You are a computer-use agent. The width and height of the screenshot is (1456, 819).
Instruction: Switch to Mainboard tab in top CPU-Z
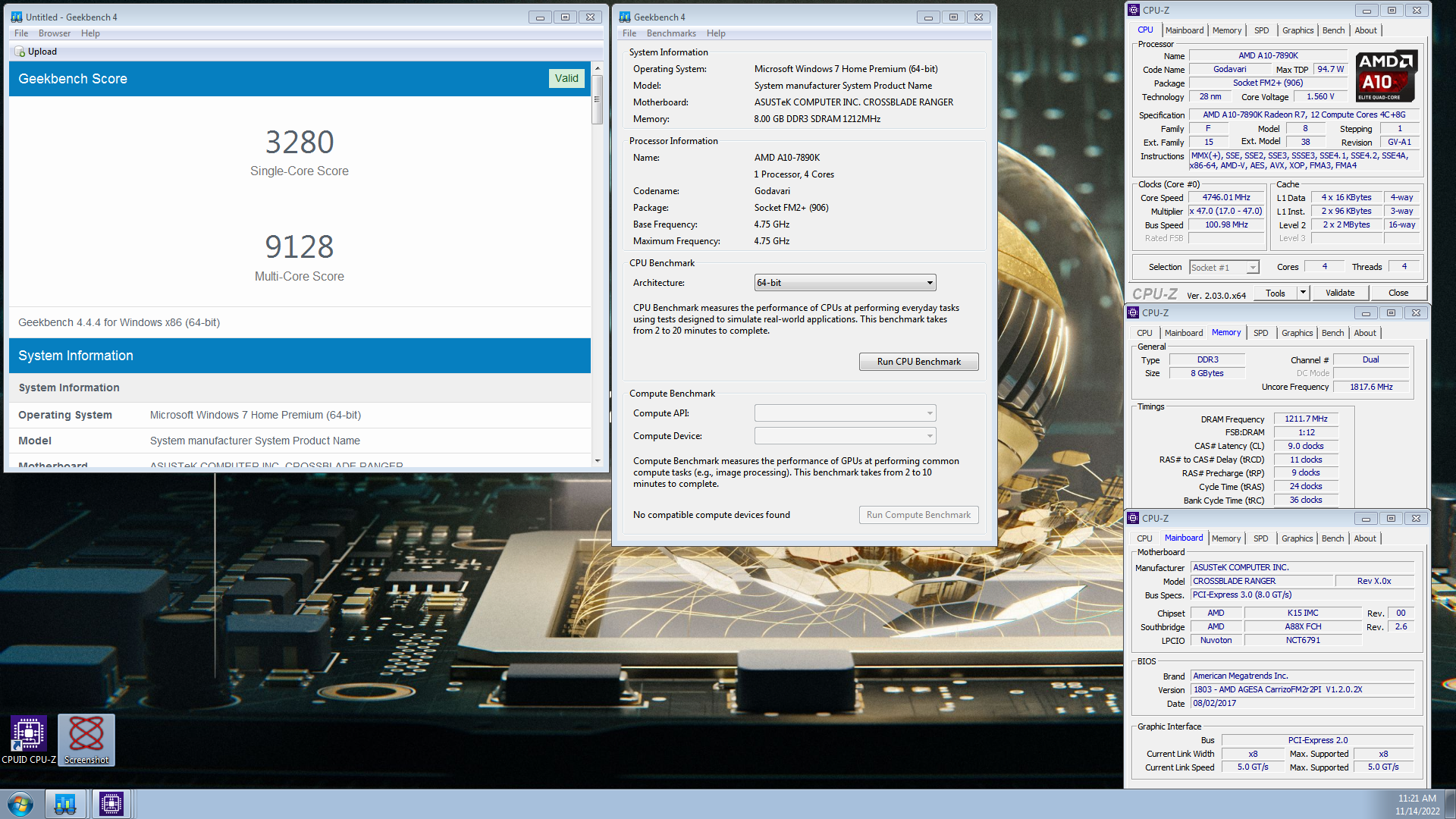pyautogui.click(x=1185, y=30)
